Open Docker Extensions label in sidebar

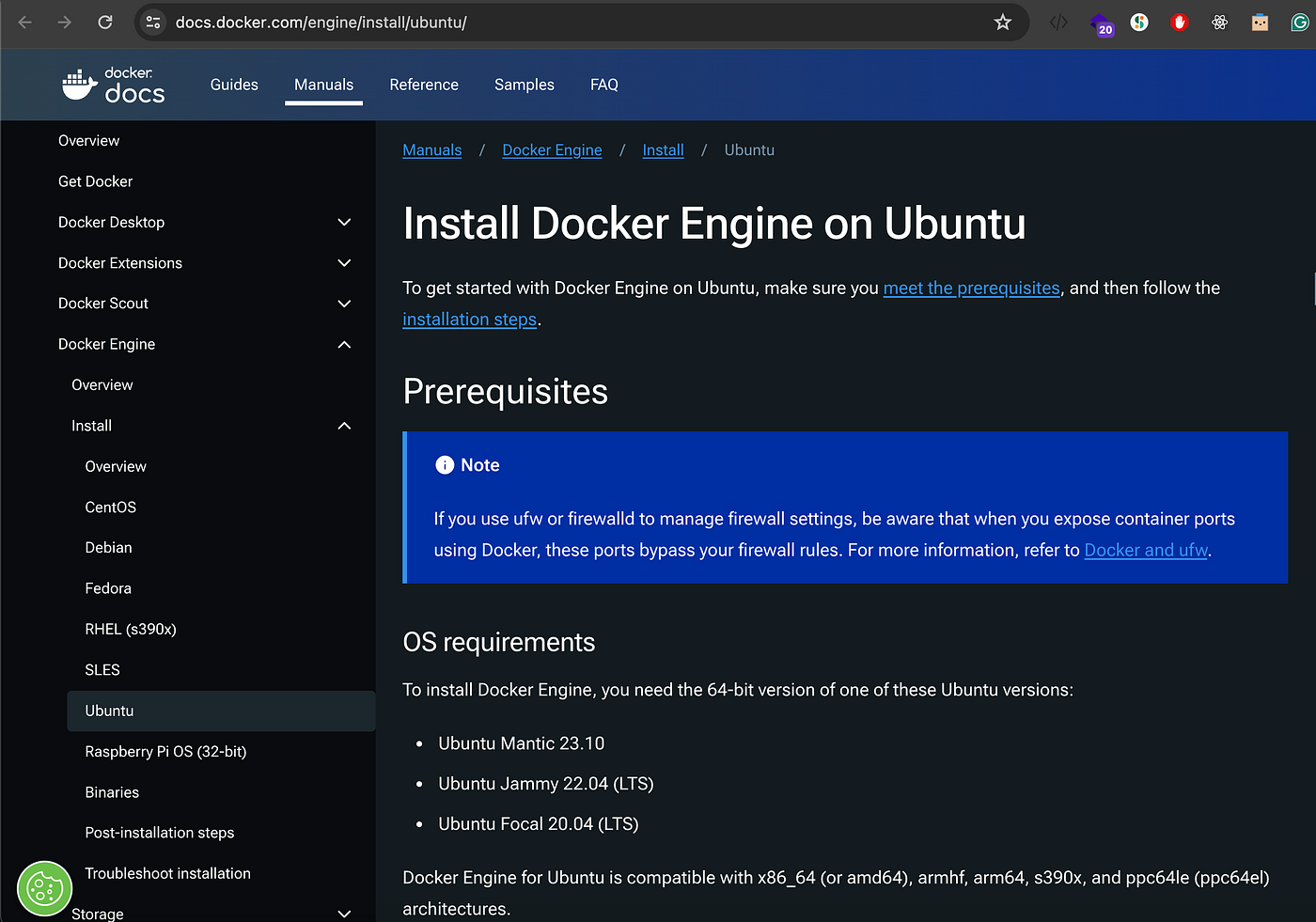tap(120, 263)
